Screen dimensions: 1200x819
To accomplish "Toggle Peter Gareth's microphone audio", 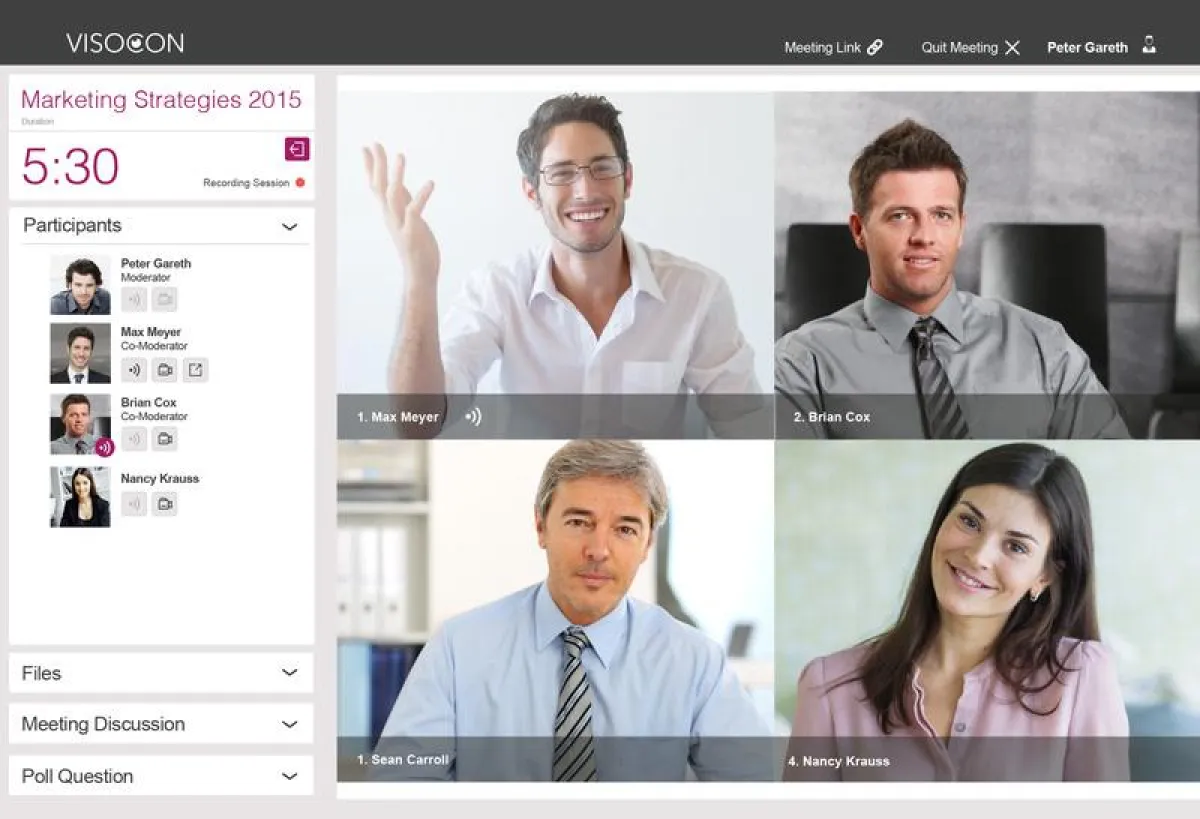I will click(134, 299).
